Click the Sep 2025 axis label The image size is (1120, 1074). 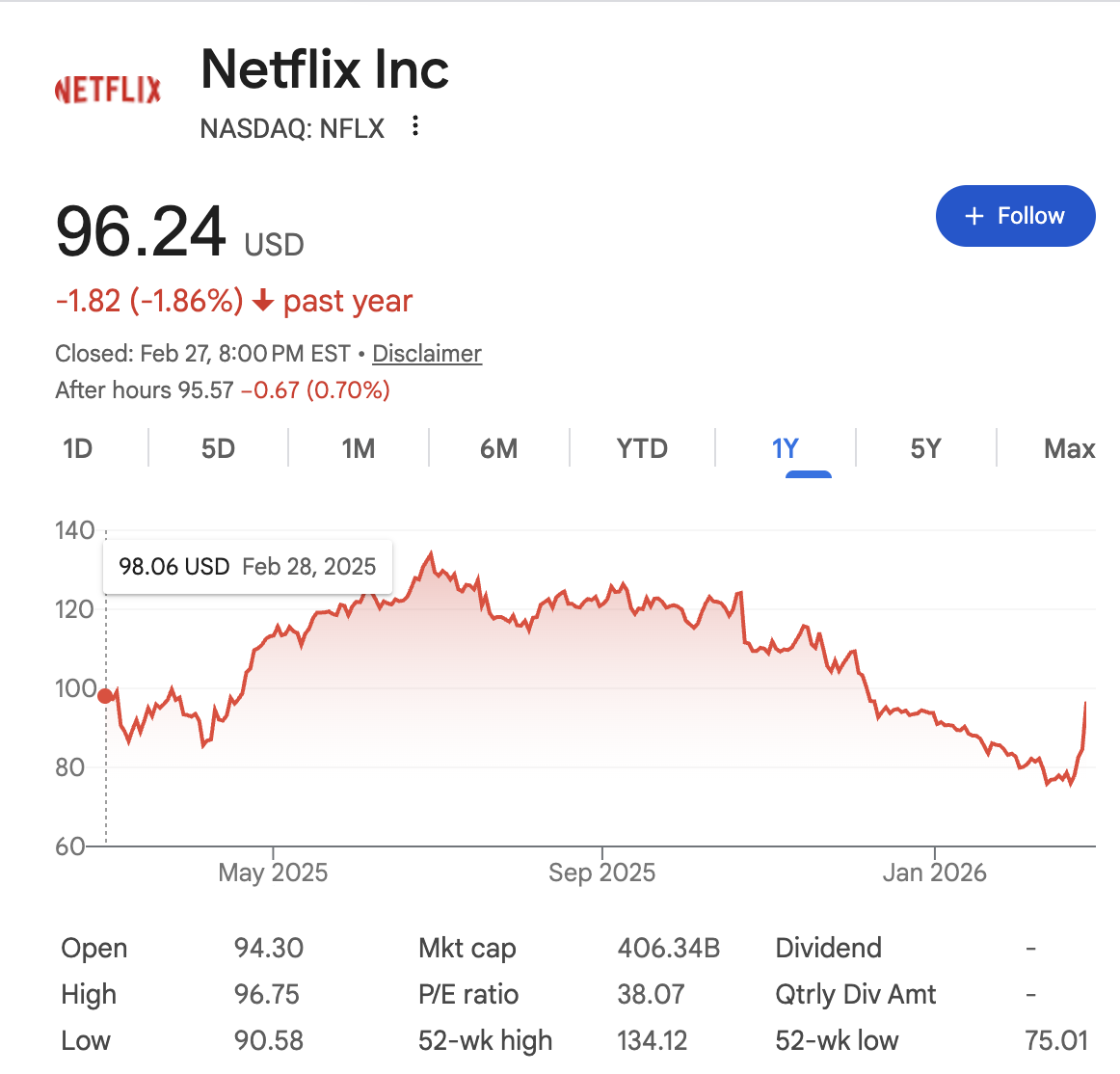point(601,873)
